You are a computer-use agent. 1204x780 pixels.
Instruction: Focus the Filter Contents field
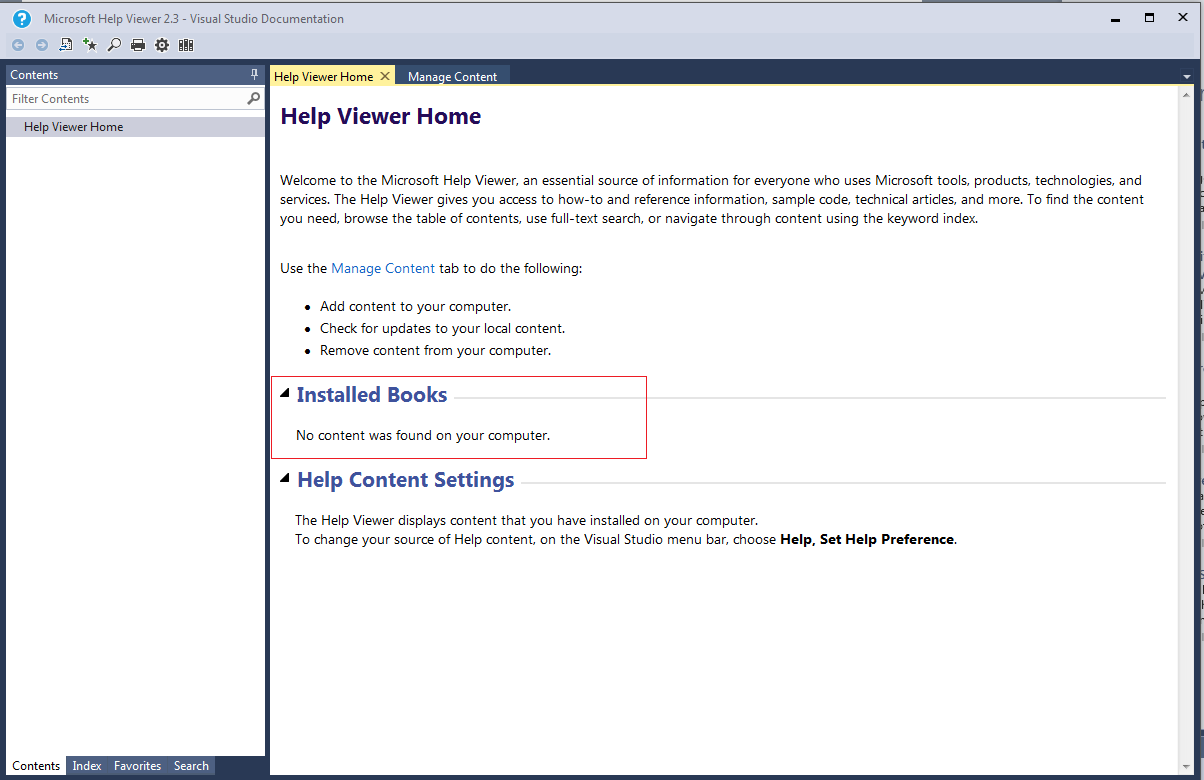(x=127, y=99)
